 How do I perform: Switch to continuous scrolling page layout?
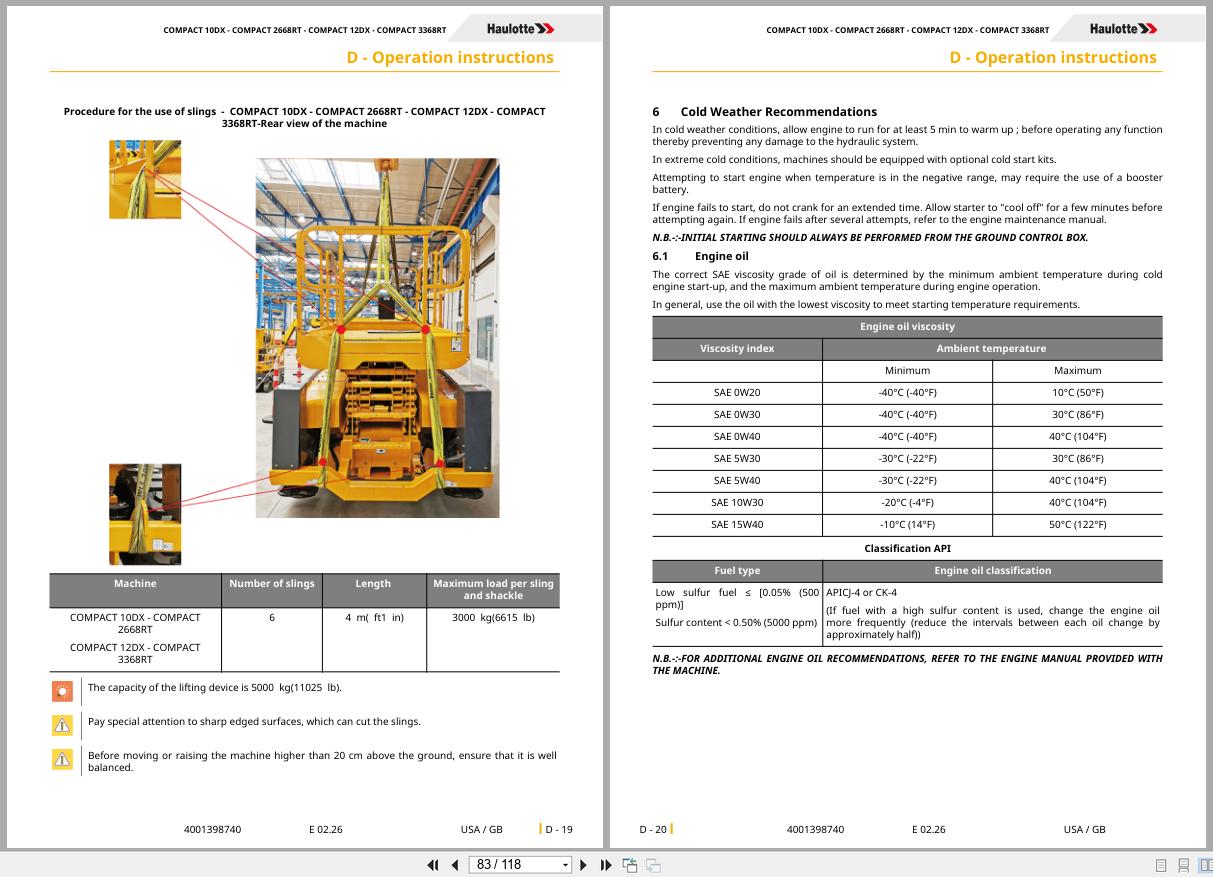[x=1183, y=865]
